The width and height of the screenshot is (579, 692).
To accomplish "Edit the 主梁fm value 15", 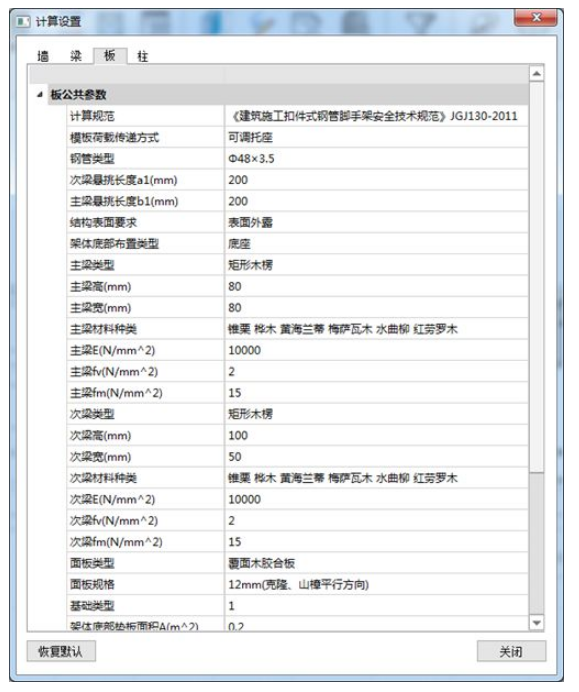I will click(376, 393).
